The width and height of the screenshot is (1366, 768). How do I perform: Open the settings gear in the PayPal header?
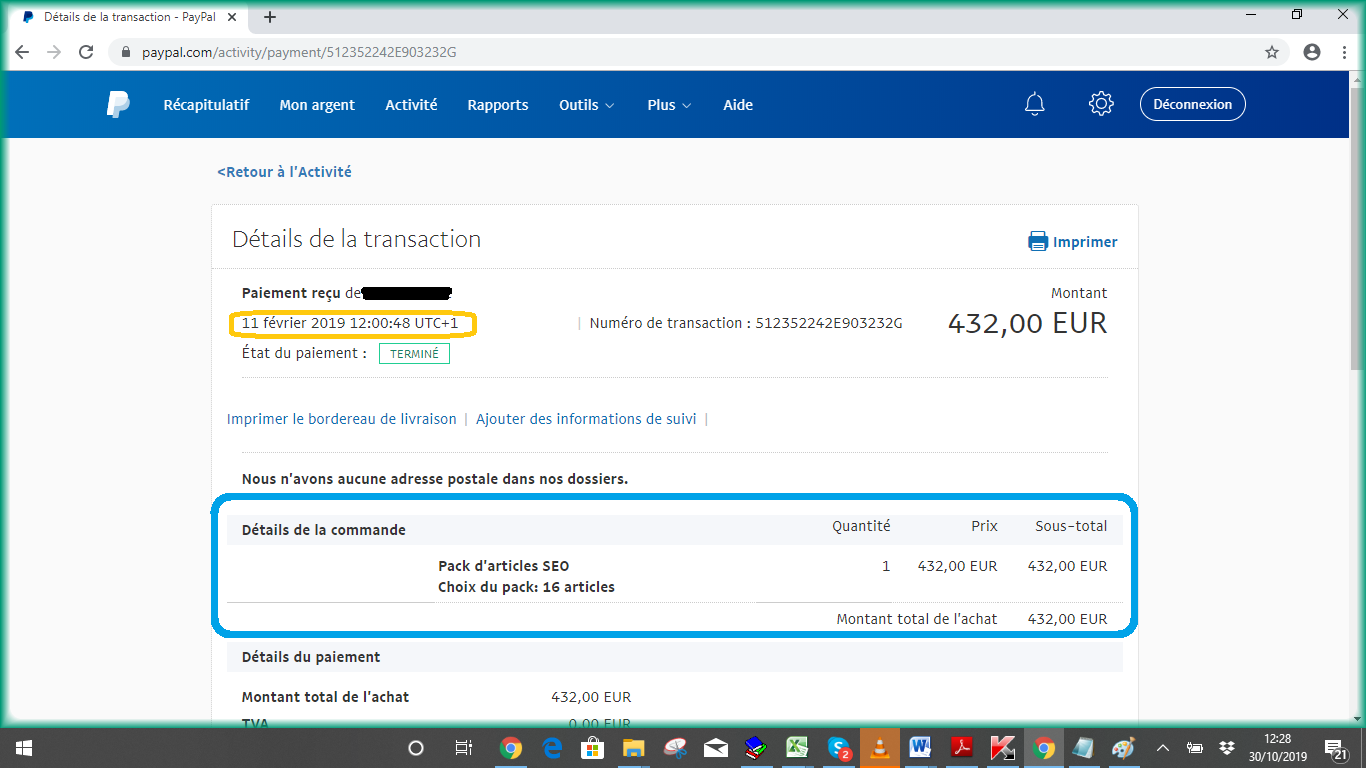1101,104
